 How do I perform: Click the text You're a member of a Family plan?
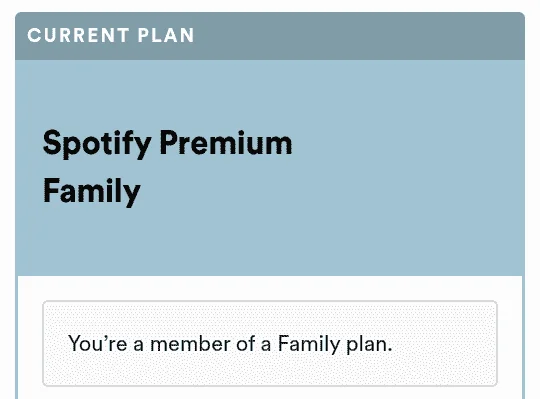pyautogui.click(x=230, y=344)
